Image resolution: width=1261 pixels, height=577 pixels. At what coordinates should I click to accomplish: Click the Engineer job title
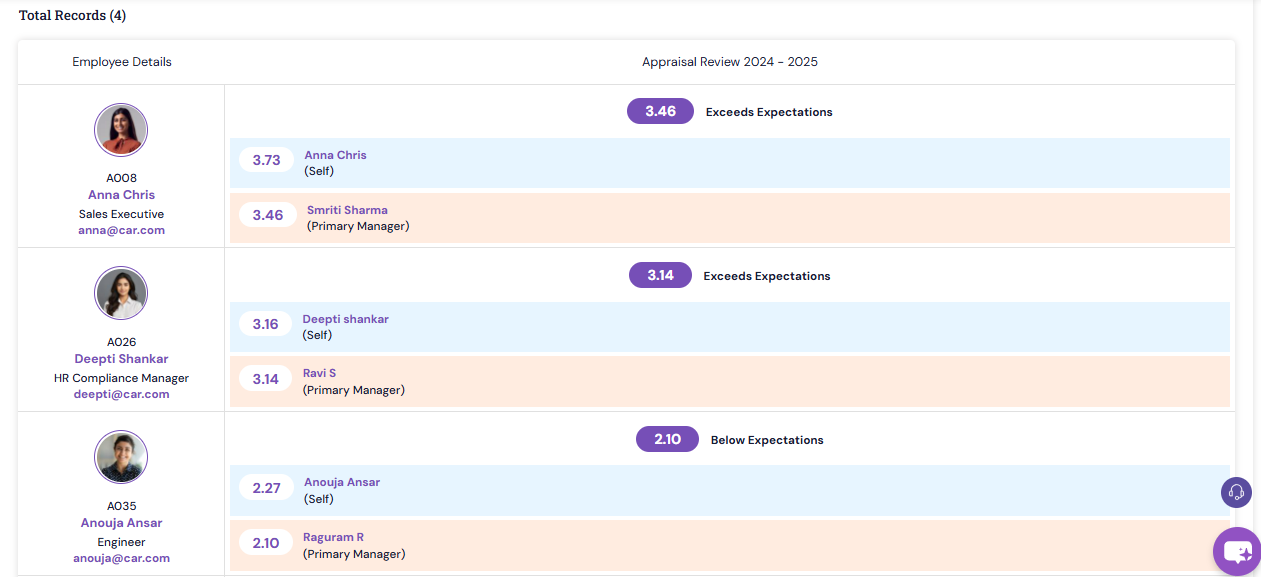point(121,542)
